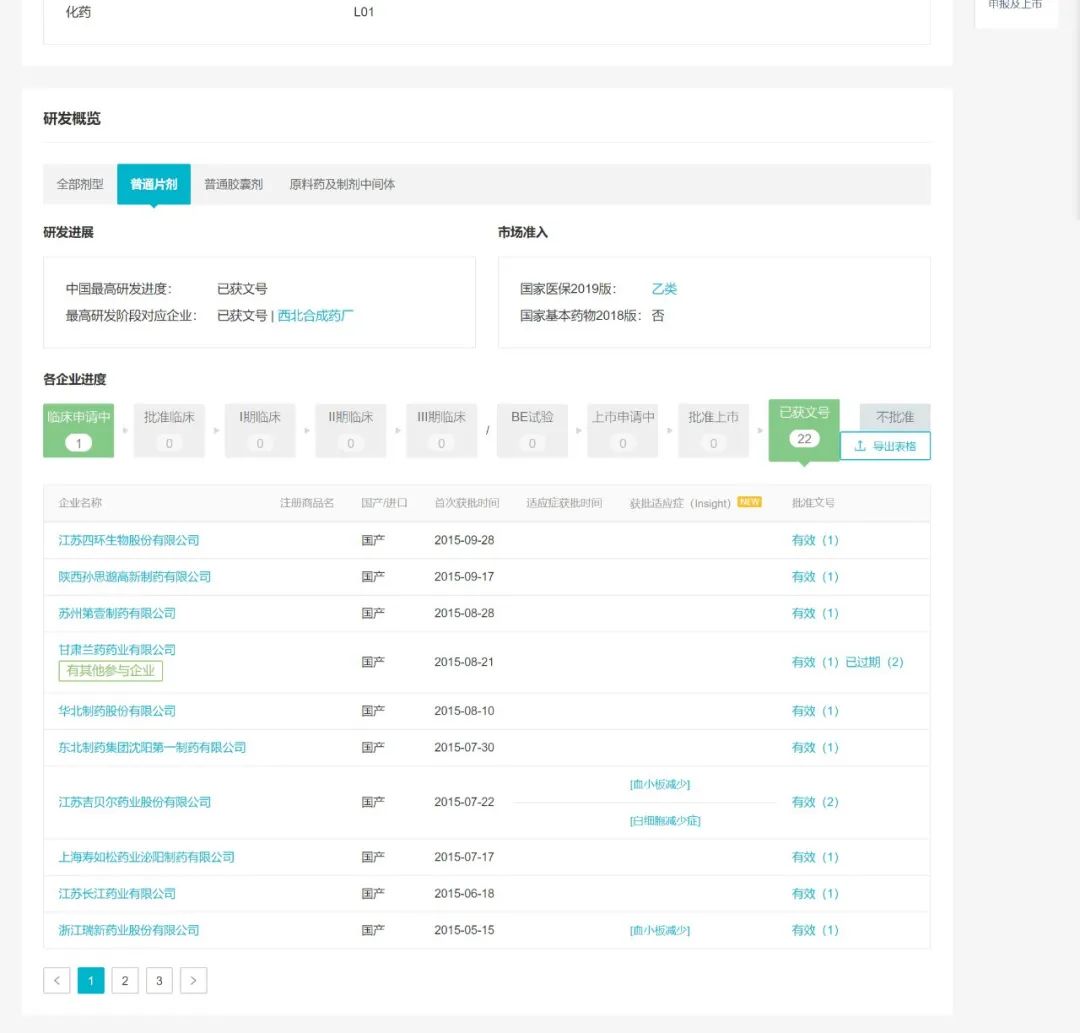Click the 研发概览 section heading
Image resolution: width=1080 pixels, height=1033 pixels.
click(72, 118)
